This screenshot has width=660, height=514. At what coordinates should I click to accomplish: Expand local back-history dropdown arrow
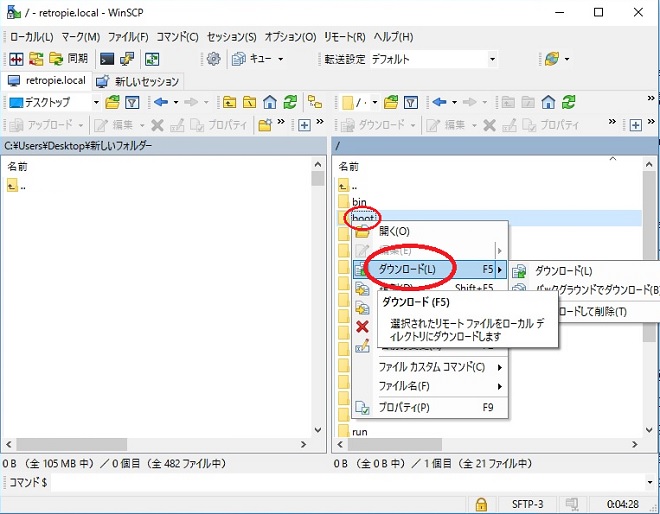click(x=176, y=102)
